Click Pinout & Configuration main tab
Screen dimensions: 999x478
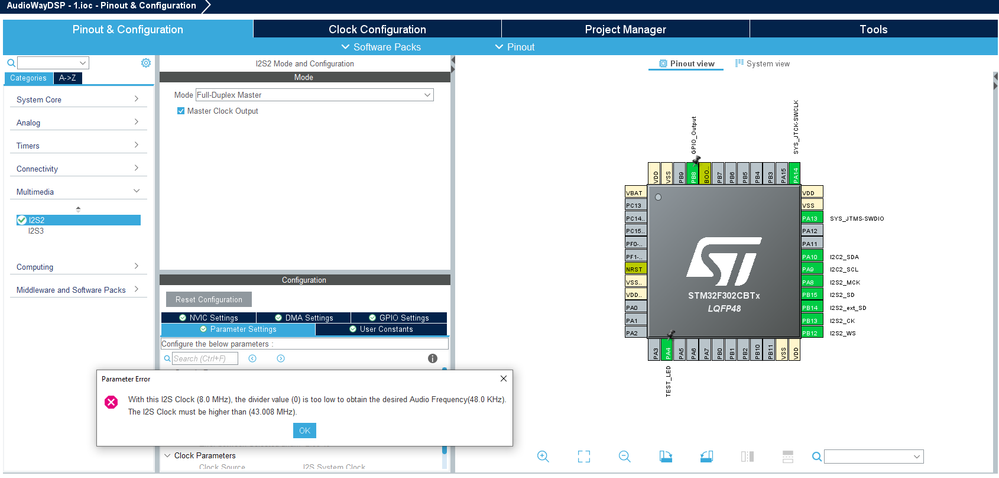tap(127, 29)
